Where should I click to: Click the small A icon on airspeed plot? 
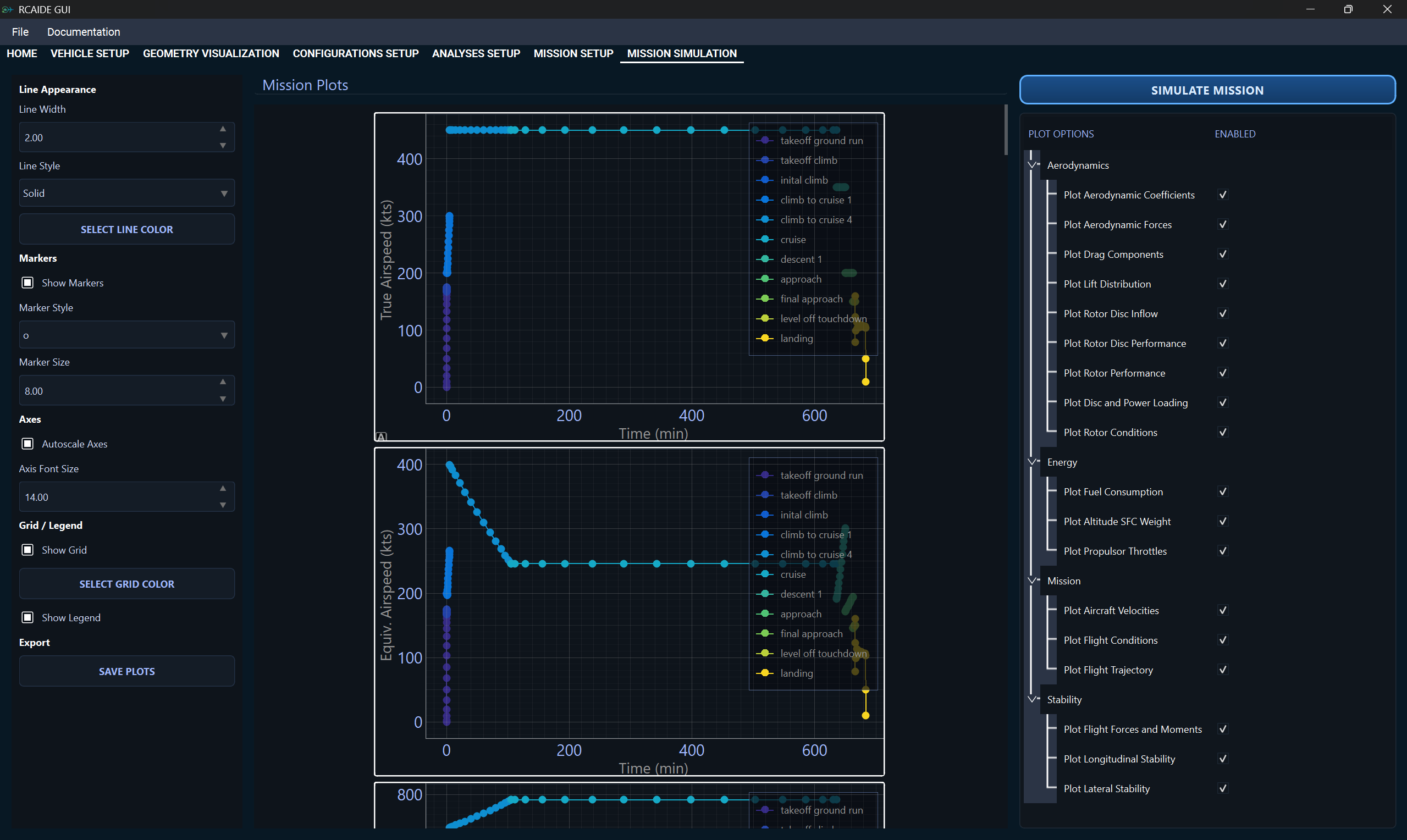pyautogui.click(x=381, y=436)
